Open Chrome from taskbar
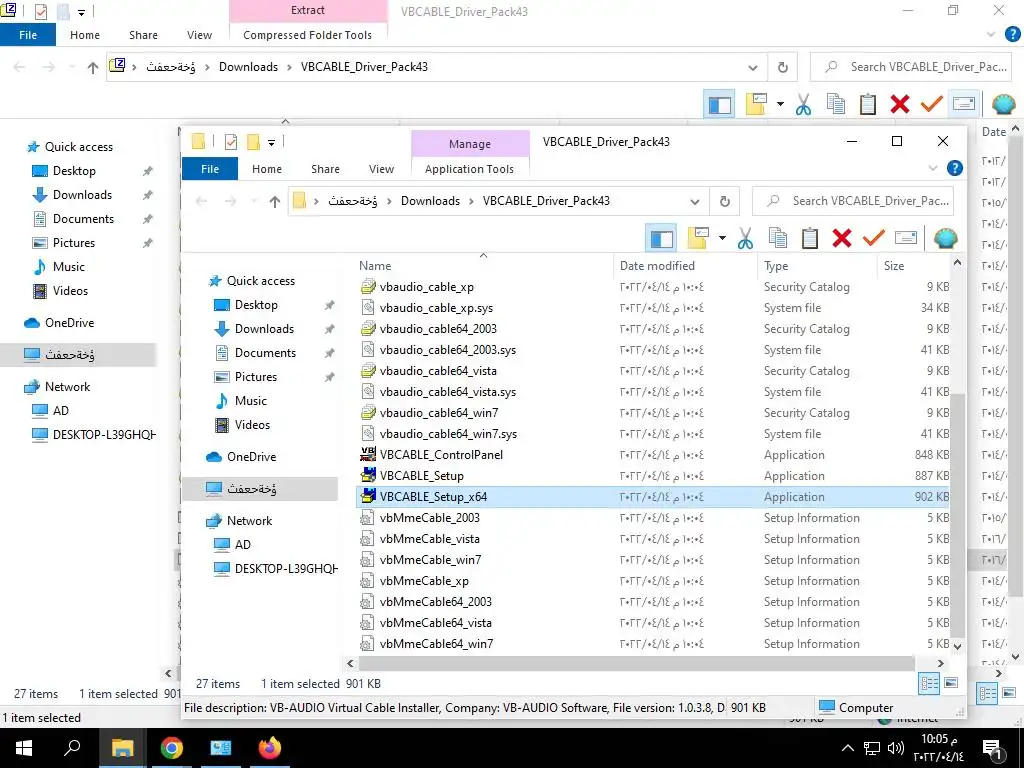The height and width of the screenshot is (768, 1024). click(172, 748)
